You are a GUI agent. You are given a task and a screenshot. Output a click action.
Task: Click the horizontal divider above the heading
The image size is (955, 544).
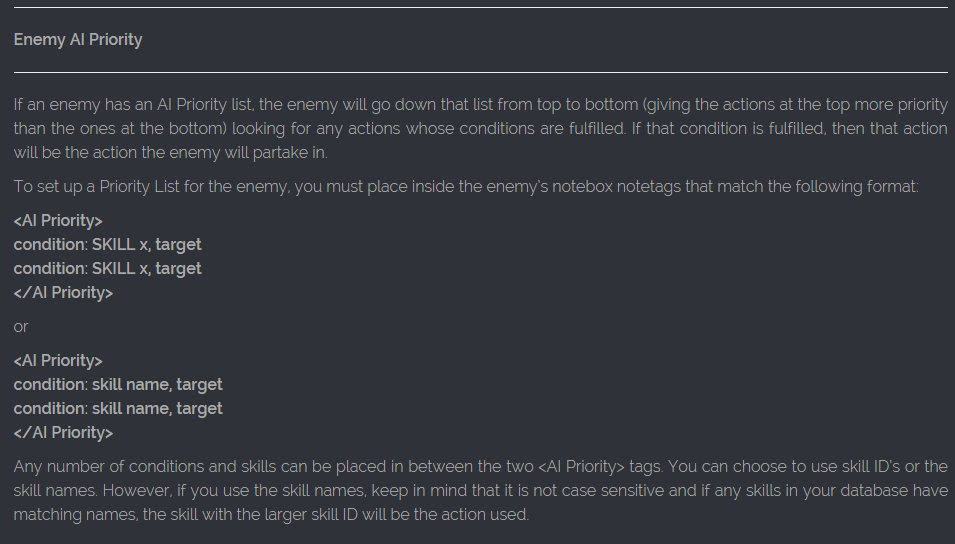(480, 8)
